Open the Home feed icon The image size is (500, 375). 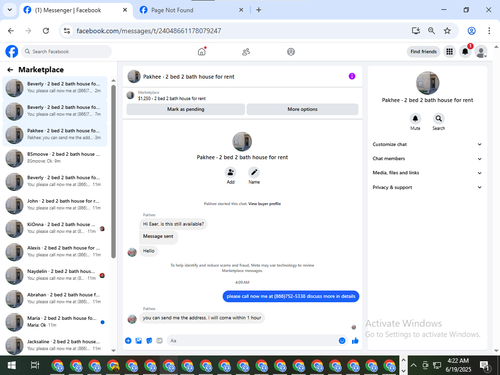pos(202,52)
